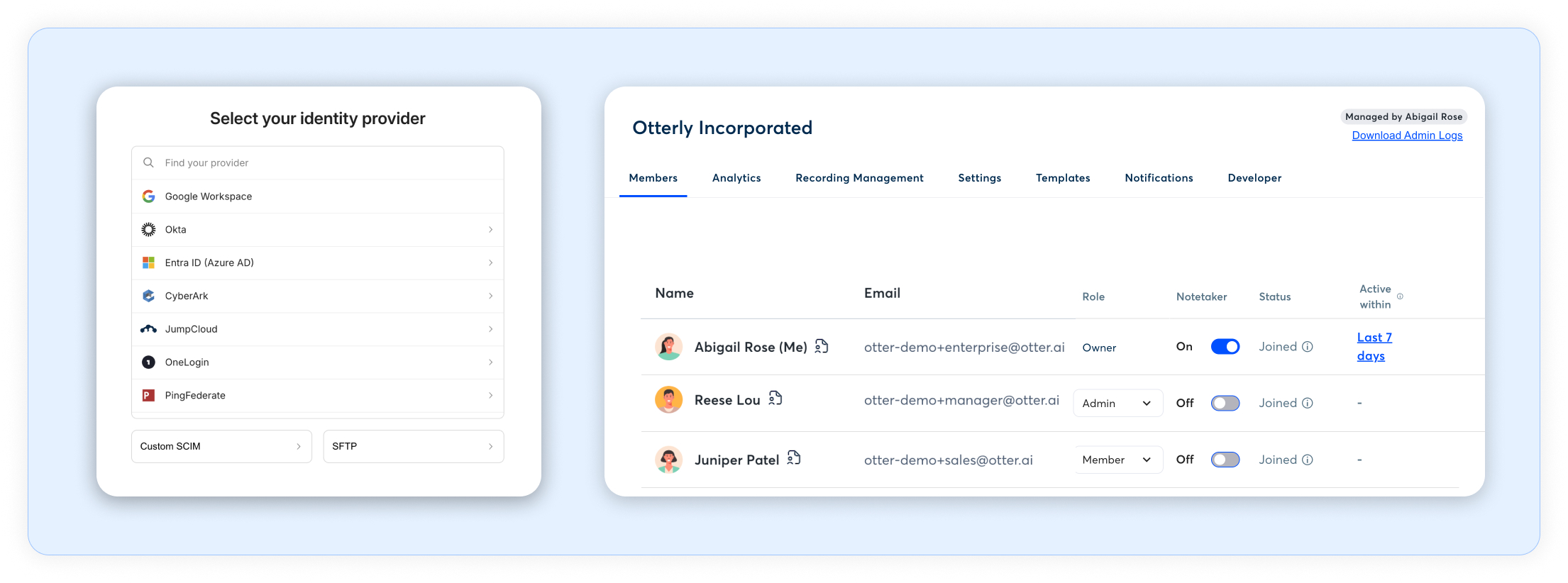1568x583 pixels.
Task: Click Juniper Patel's avatar thumbnail
Action: [x=668, y=460]
